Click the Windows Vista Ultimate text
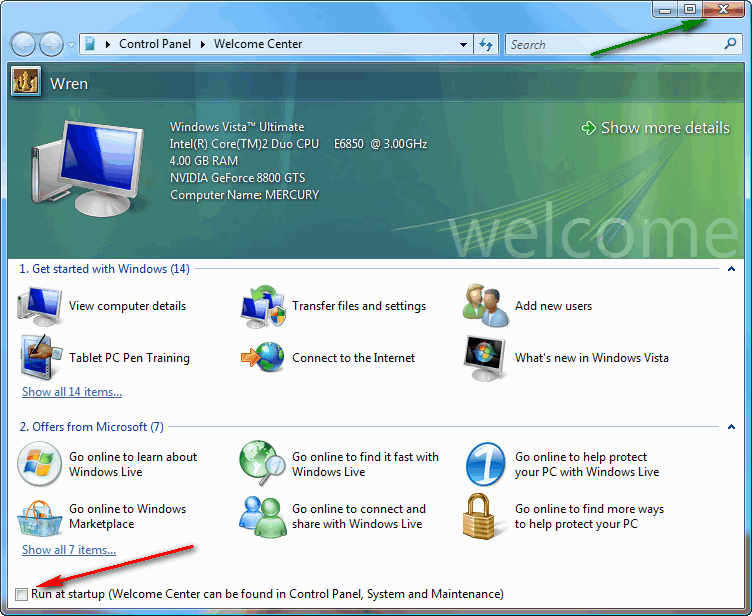Screen dimensions: 752x616 (x=237, y=127)
